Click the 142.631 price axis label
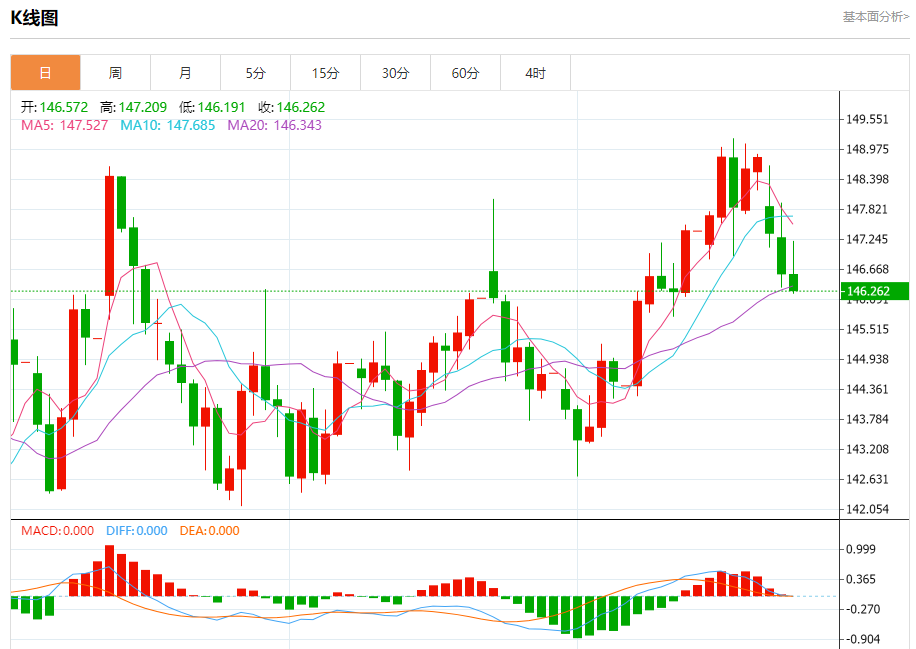 (867, 480)
